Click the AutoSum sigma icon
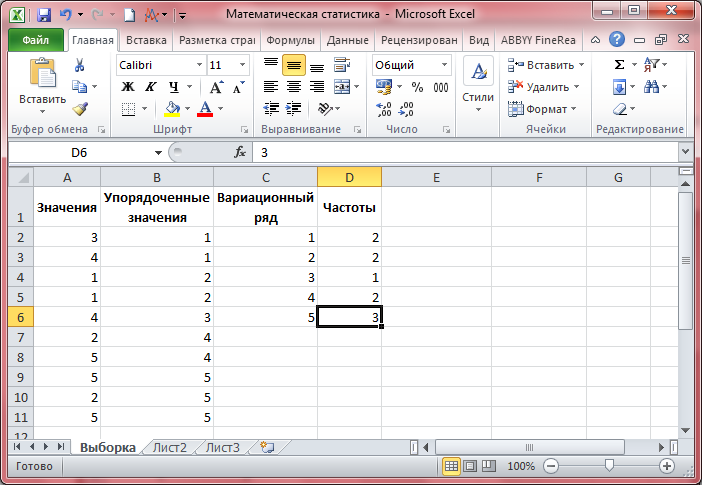Image resolution: width=702 pixels, height=485 pixels. click(620, 65)
